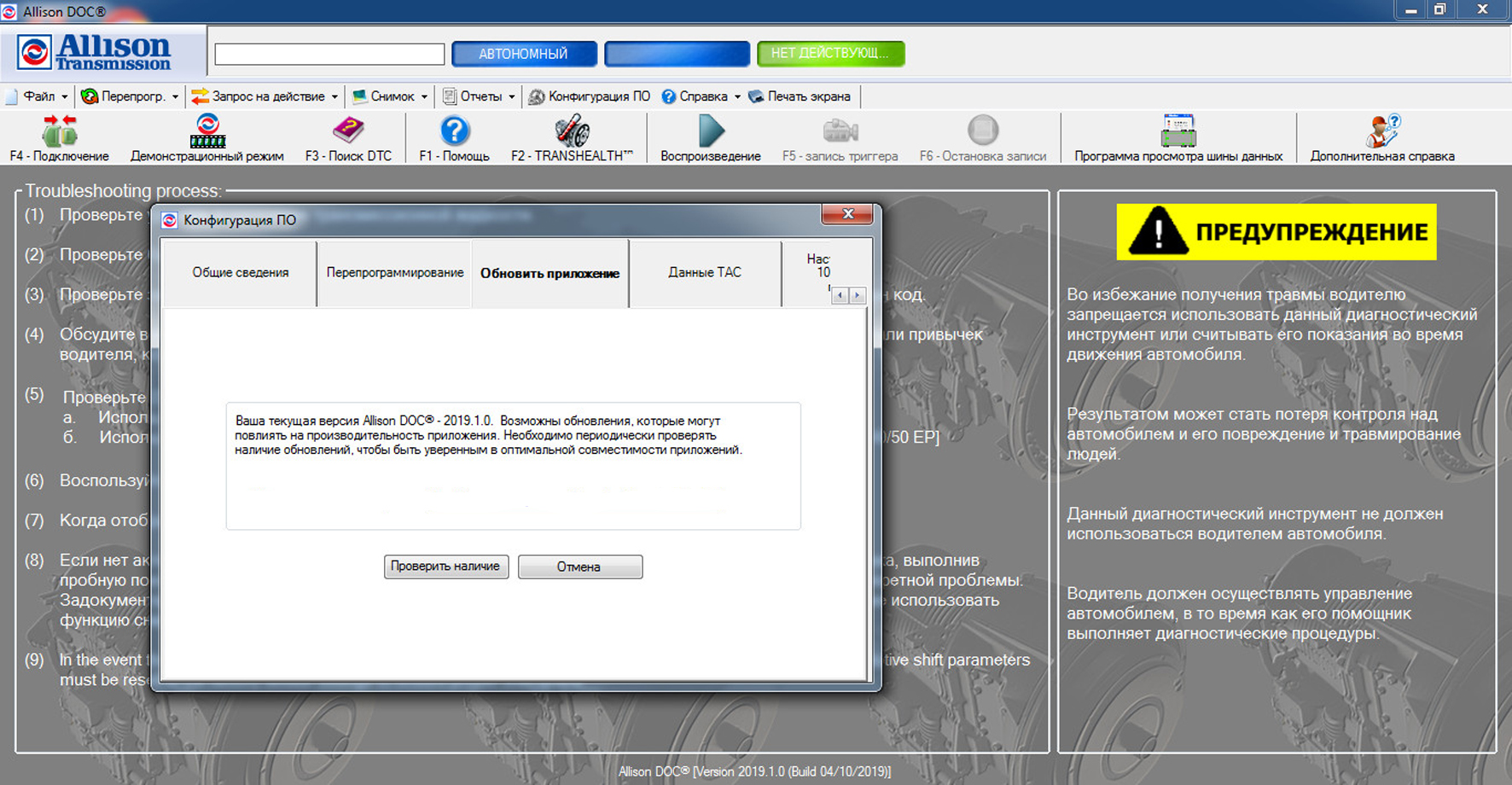This screenshot has height=785, width=1512.
Task: Open F1 Помощь help icon
Action: point(454,132)
